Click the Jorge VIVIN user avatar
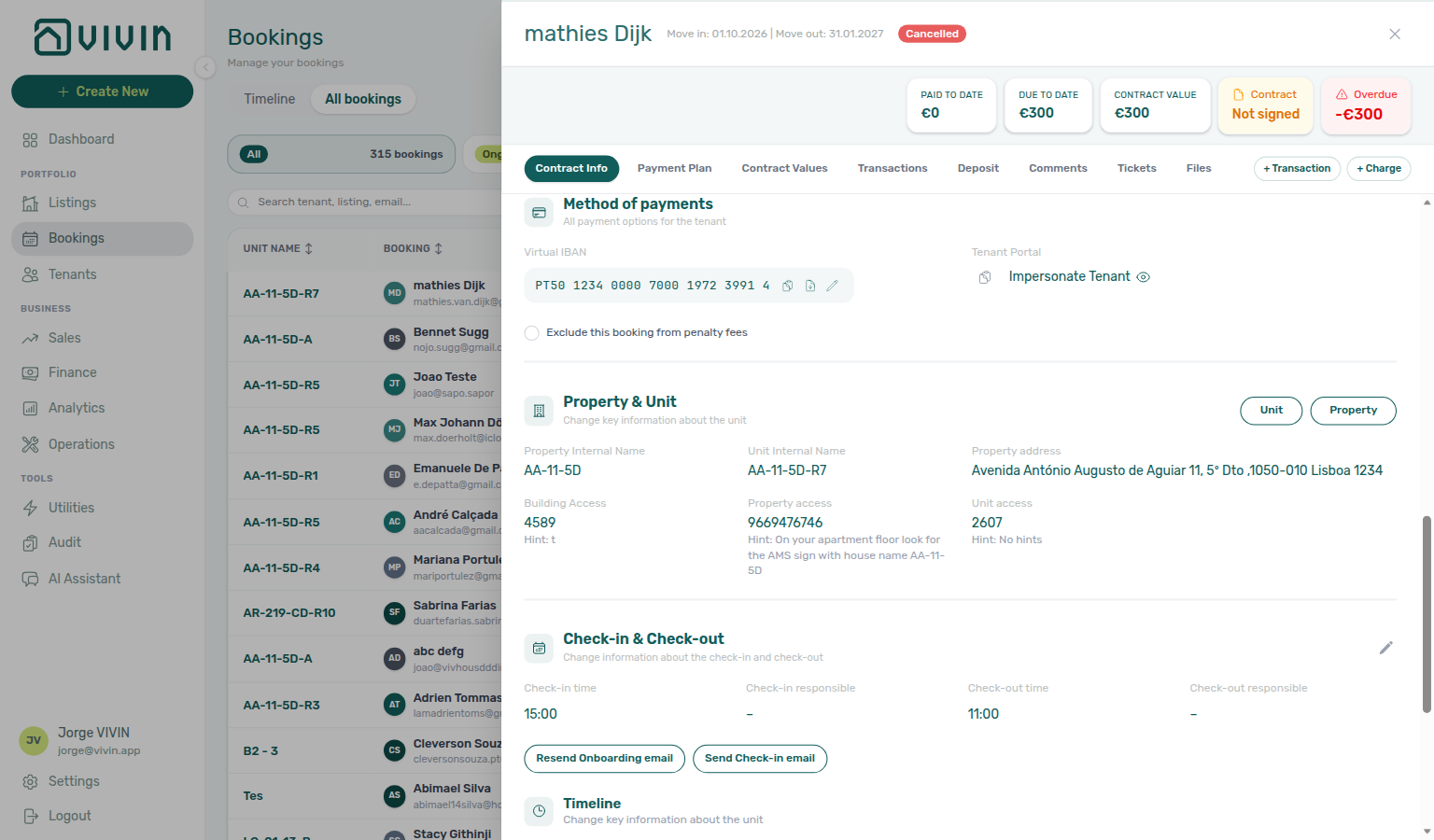The image size is (1434, 840). tap(34, 741)
